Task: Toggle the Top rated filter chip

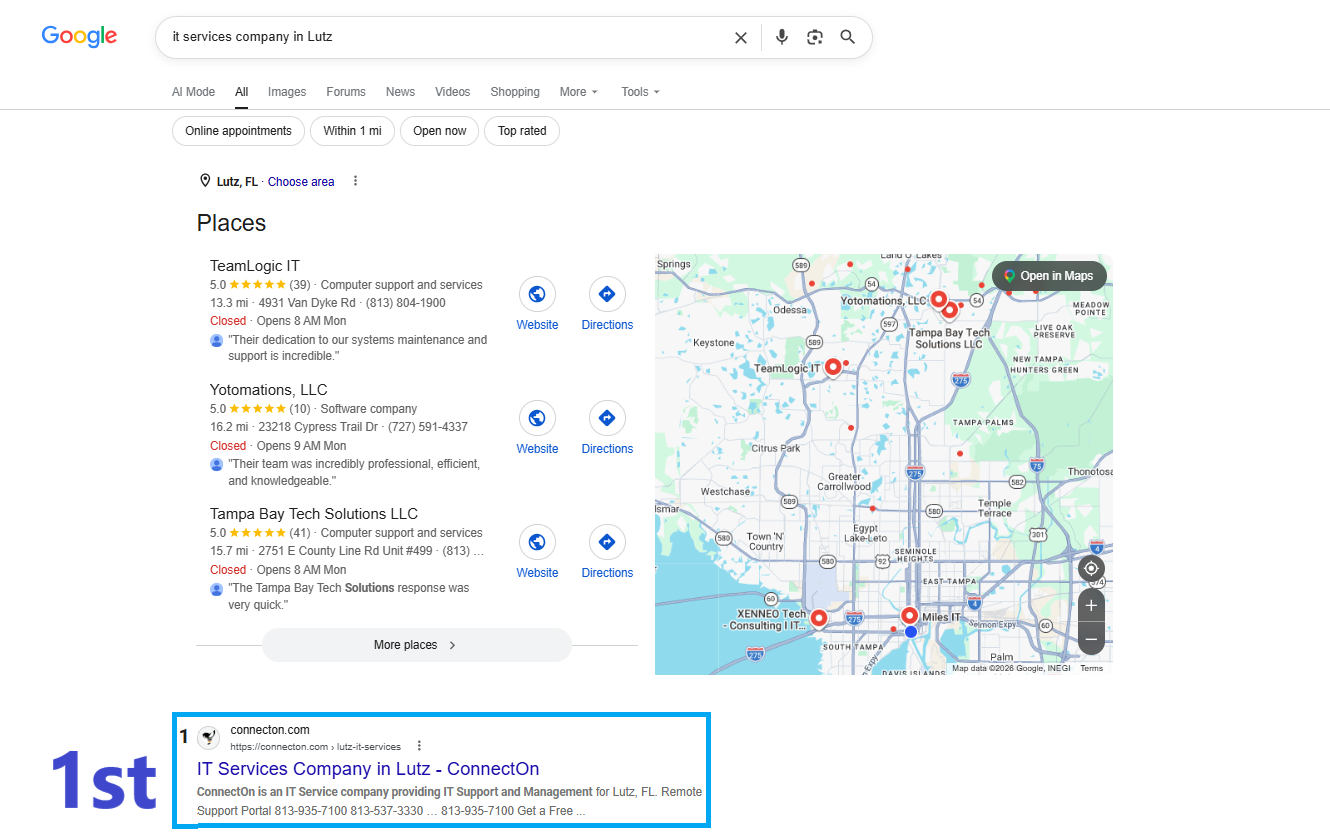Action: click(522, 131)
